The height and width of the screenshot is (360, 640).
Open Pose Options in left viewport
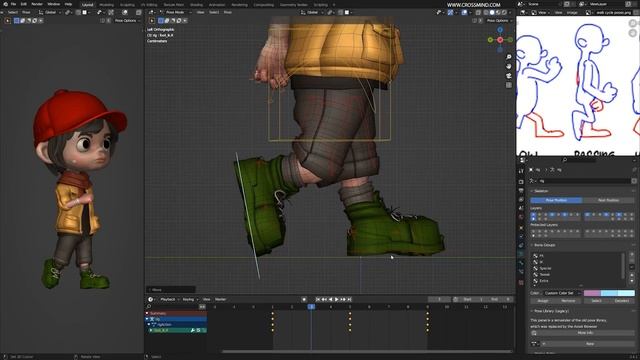[x=127, y=20]
